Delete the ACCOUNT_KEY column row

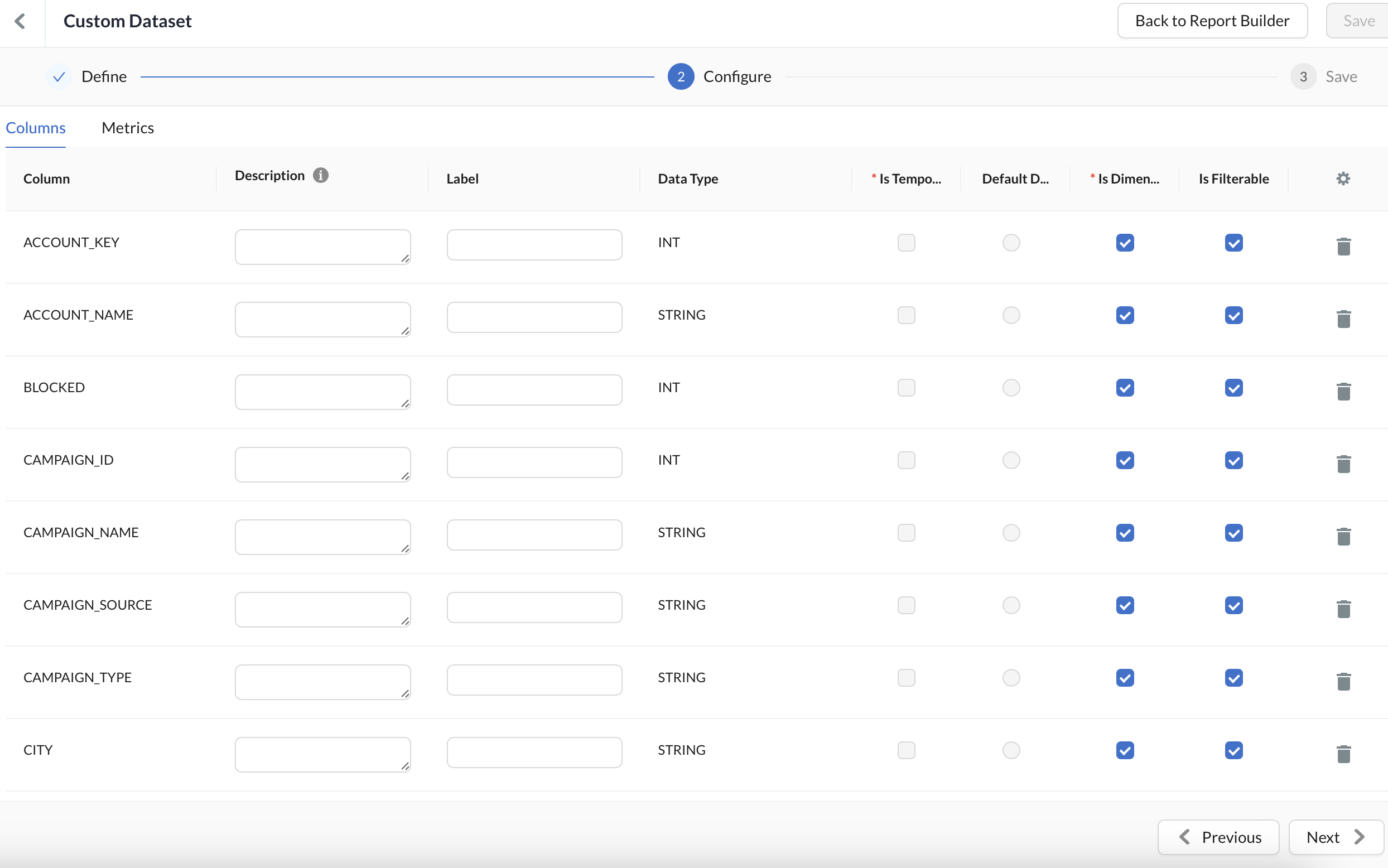coord(1343,246)
